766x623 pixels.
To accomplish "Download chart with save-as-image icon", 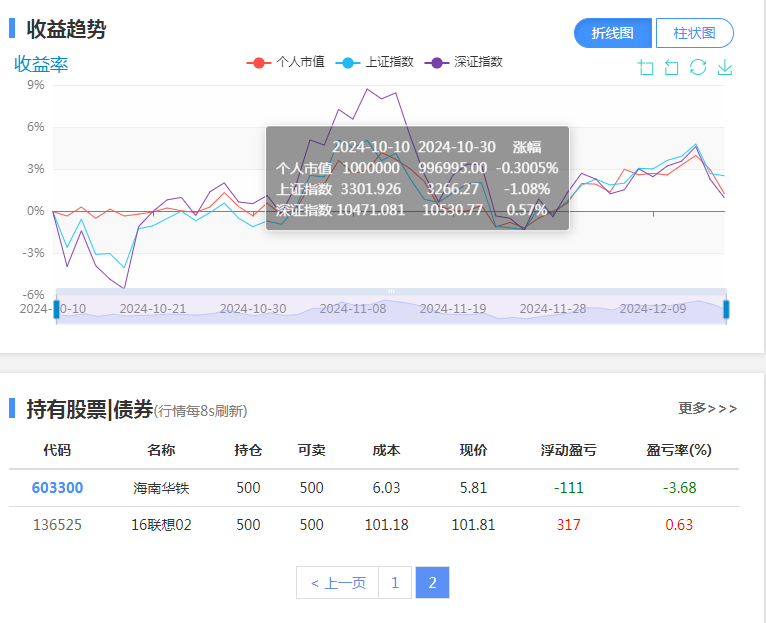I will 725,67.
